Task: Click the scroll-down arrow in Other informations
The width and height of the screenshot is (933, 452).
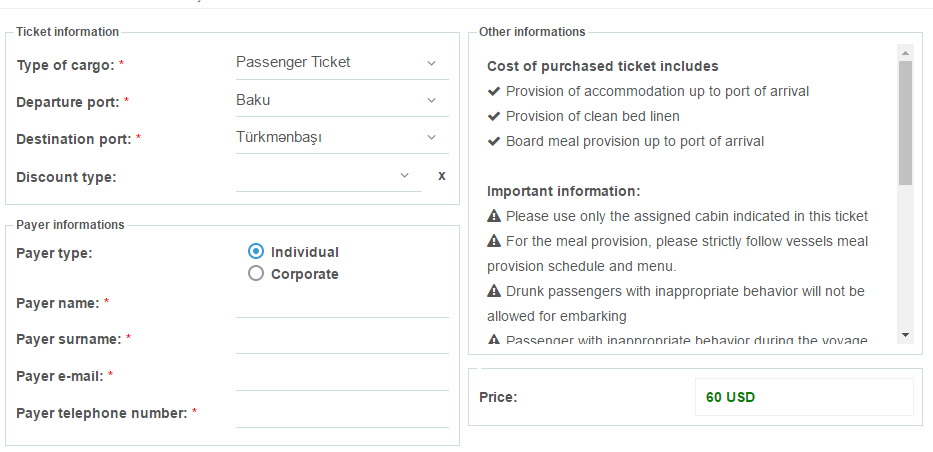Action: [905, 335]
